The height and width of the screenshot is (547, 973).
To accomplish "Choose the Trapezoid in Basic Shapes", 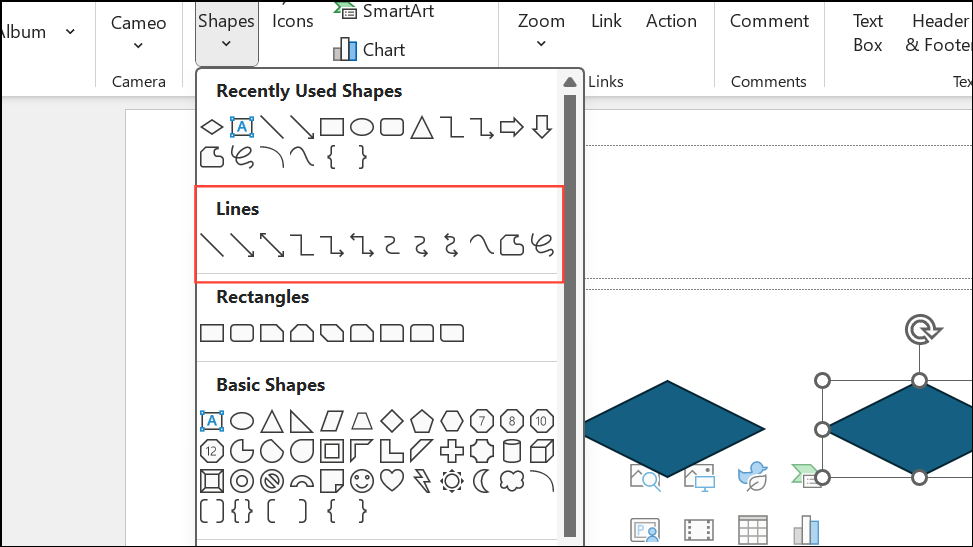I will pos(362,421).
